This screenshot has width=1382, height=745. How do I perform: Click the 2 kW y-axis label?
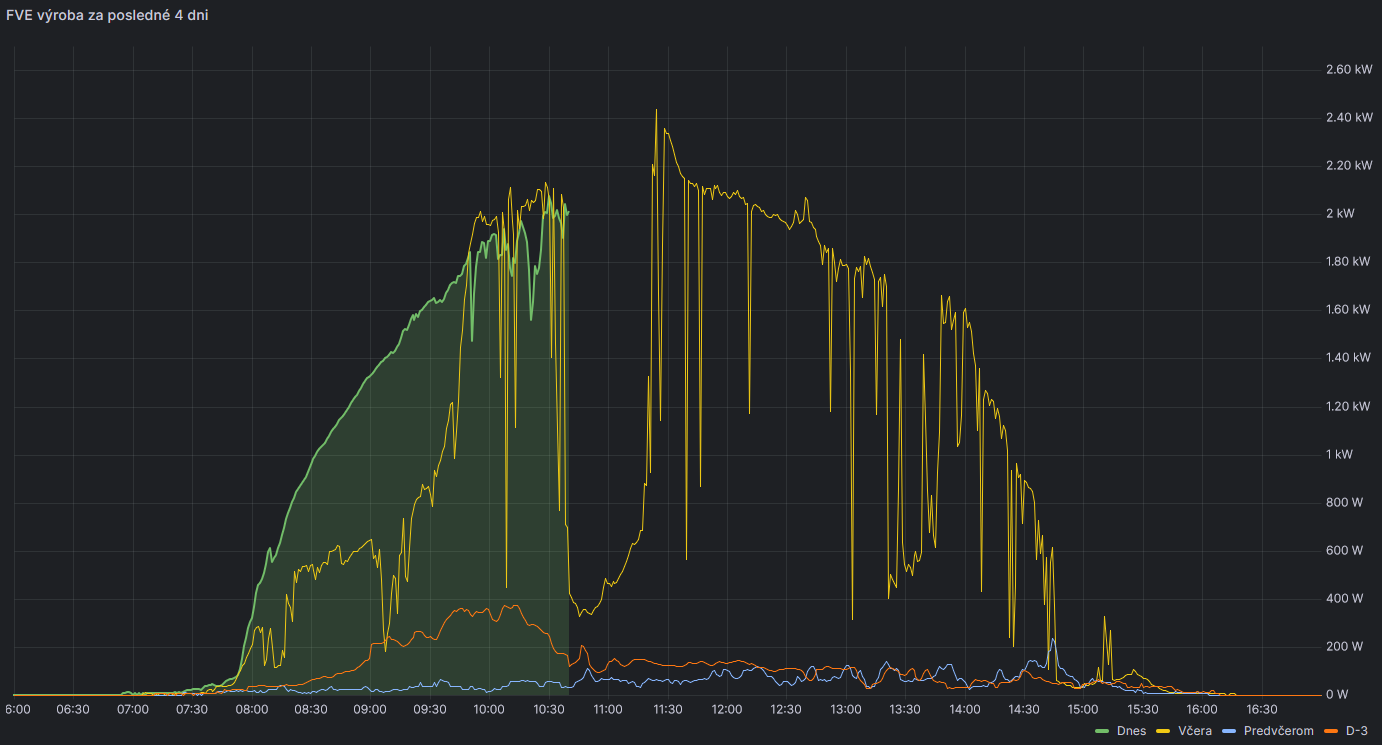tap(1340, 214)
